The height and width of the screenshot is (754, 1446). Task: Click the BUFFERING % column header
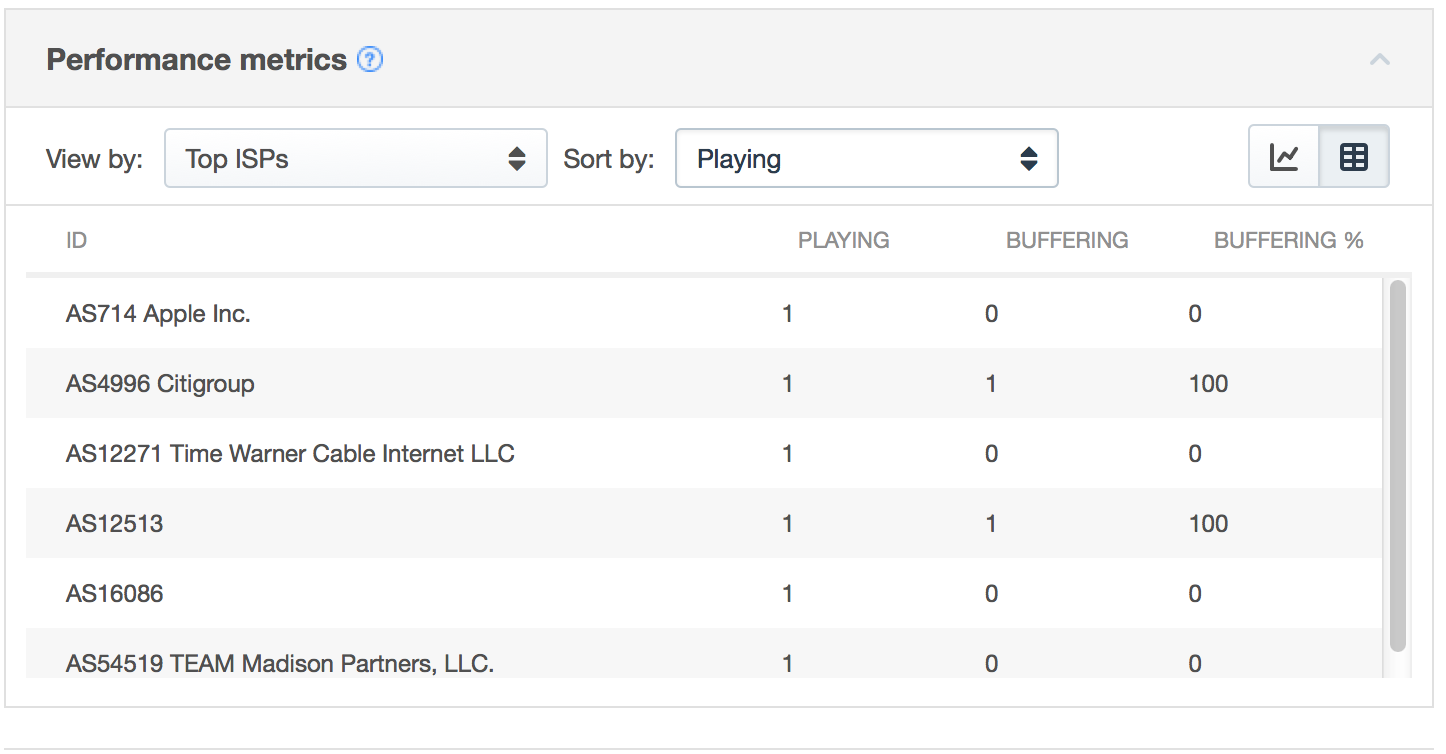1289,240
